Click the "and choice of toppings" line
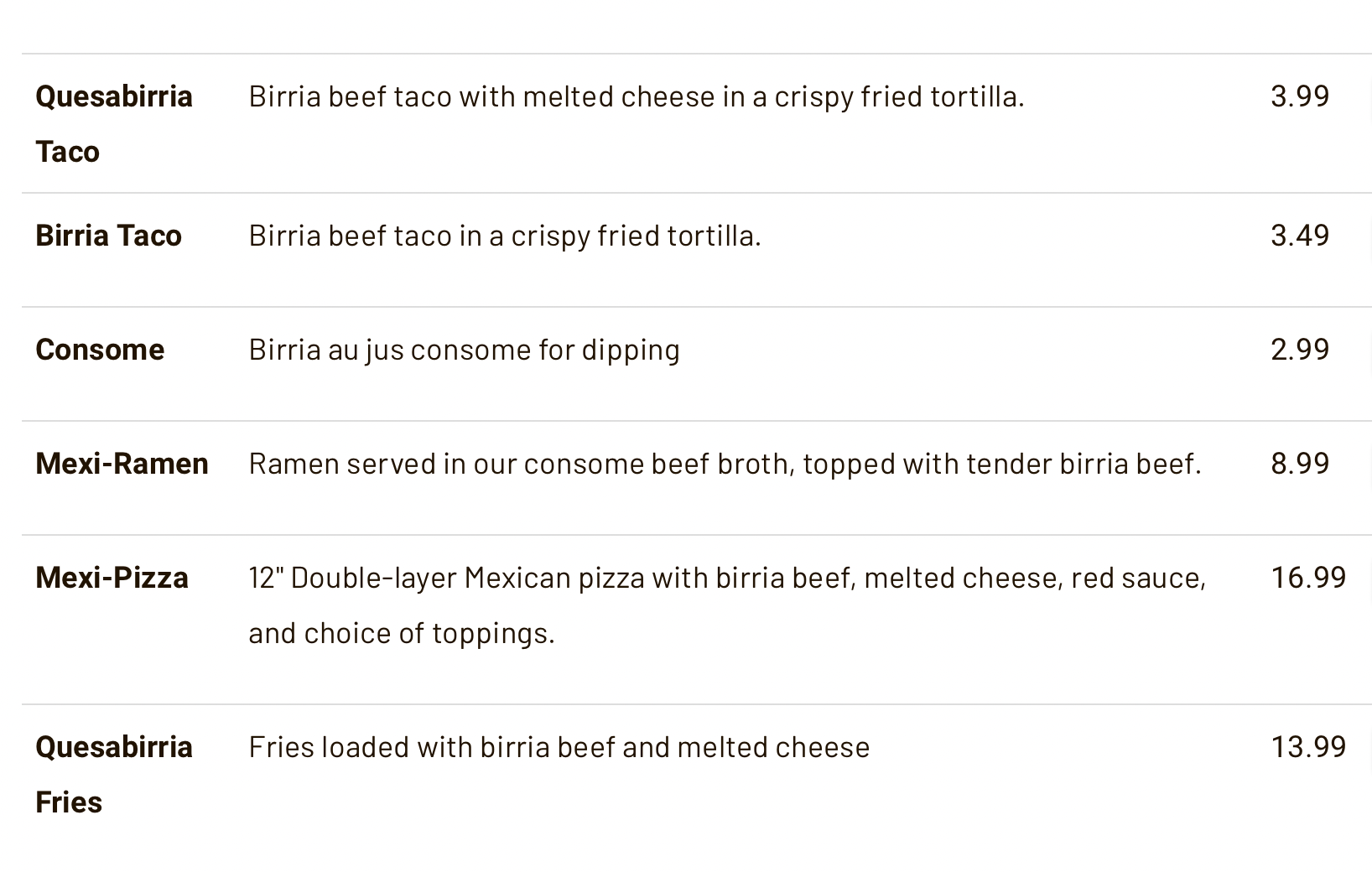The width and height of the screenshot is (1372, 872). click(x=401, y=633)
